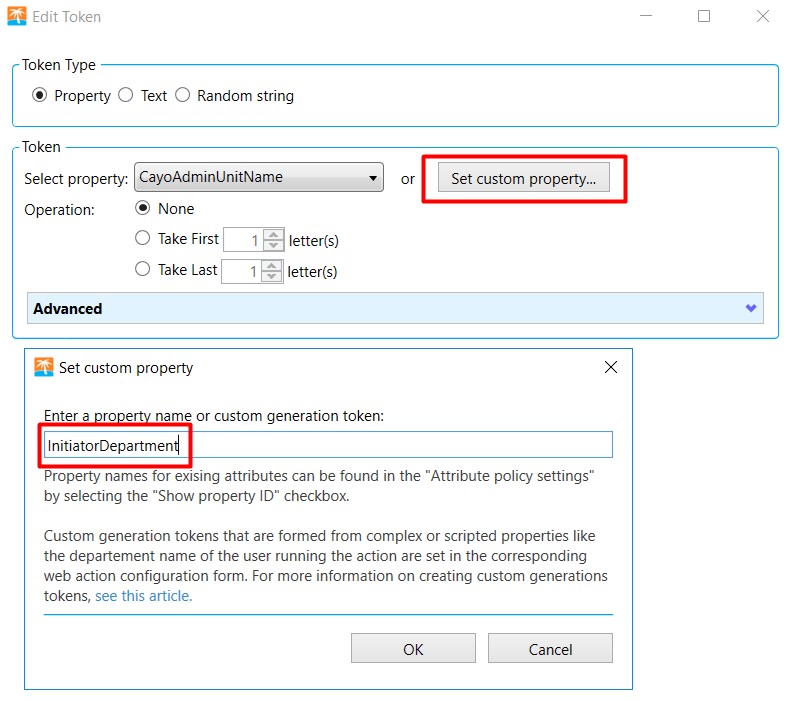Open the see this article link
Image resolution: width=788 pixels, height=701 pixels.
coord(144,596)
